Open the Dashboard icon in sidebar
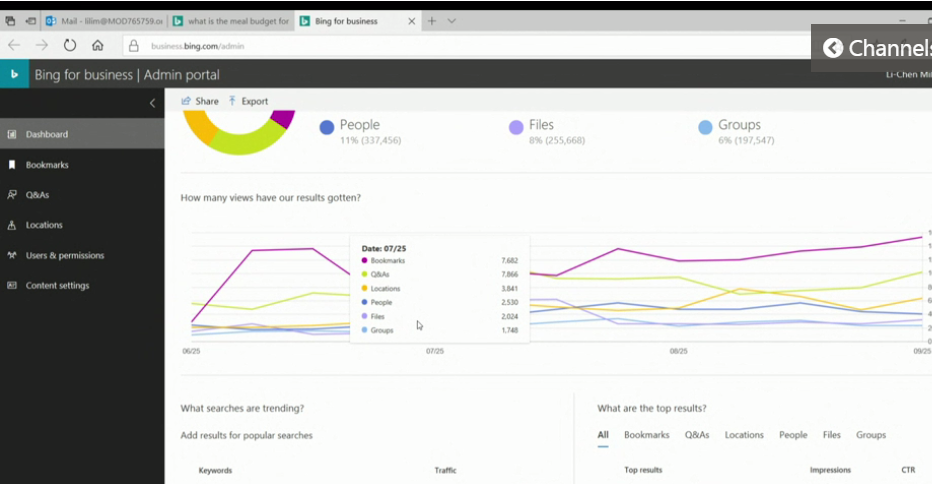Image resolution: width=932 pixels, height=484 pixels. tap(12, 134)
